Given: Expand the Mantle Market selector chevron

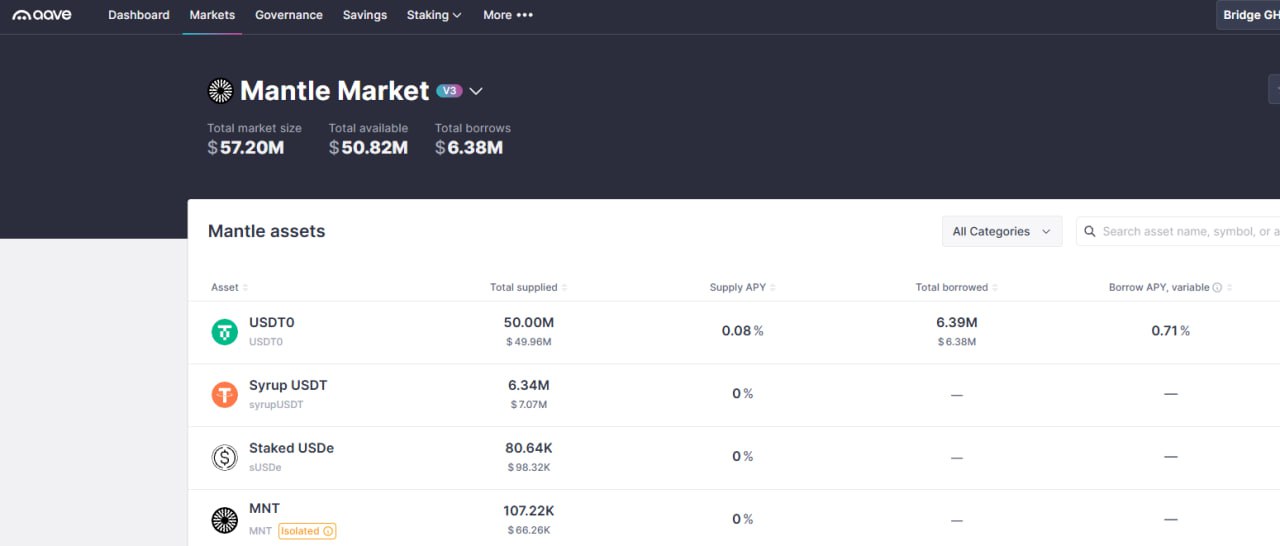Looking at the screenshot, I should tap(476, 91).
